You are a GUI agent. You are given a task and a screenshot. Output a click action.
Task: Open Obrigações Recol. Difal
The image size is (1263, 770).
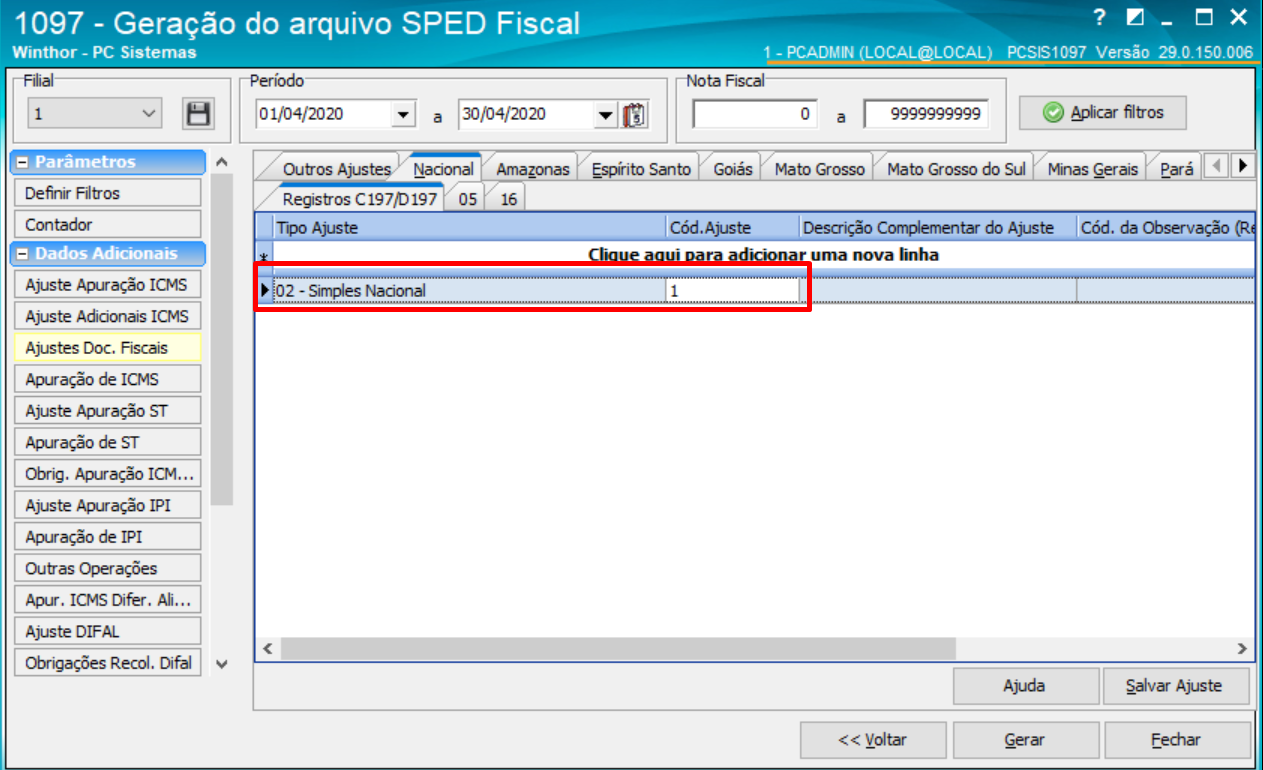point(108,663)
